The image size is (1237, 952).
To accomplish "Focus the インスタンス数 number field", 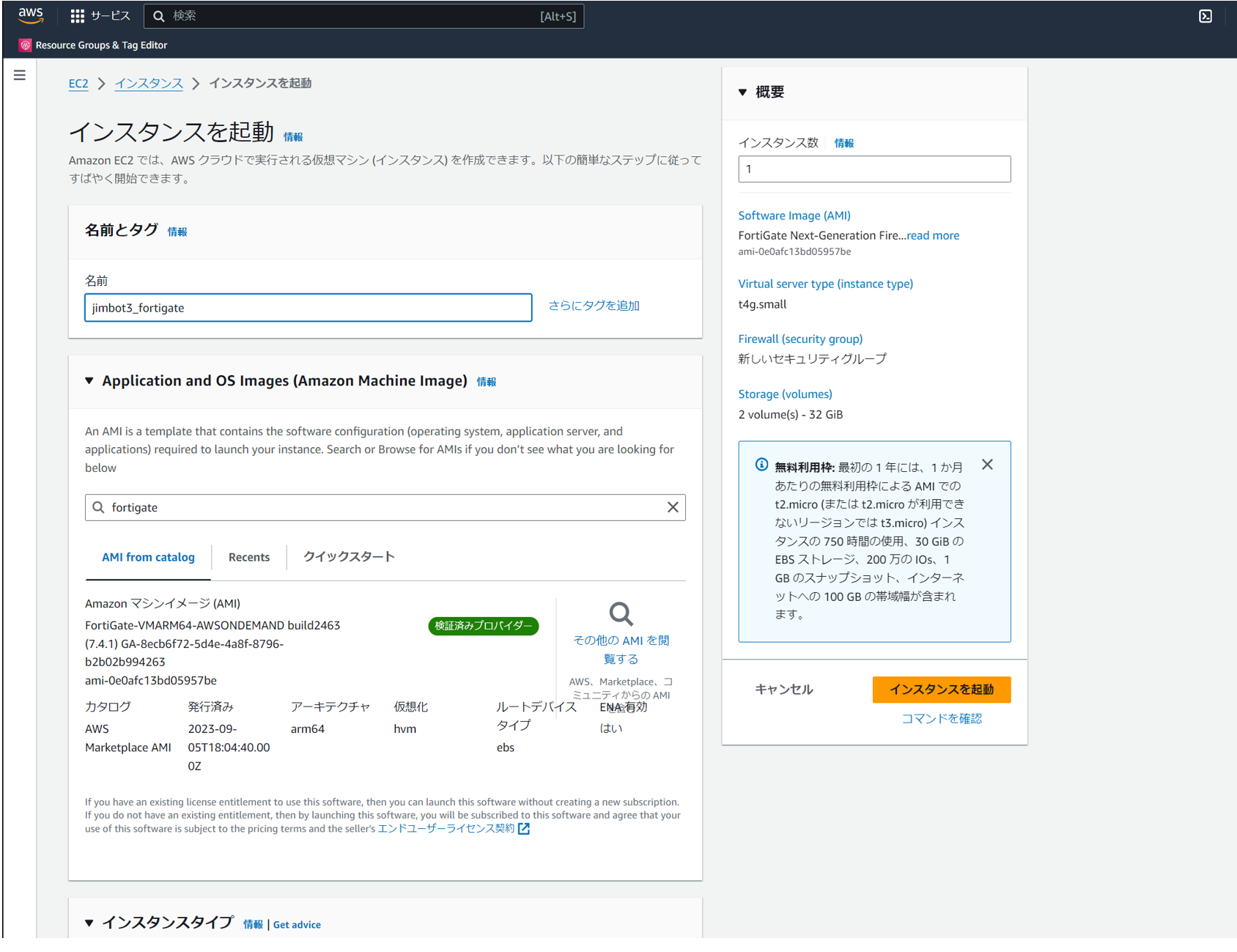I will click(874, 169).
